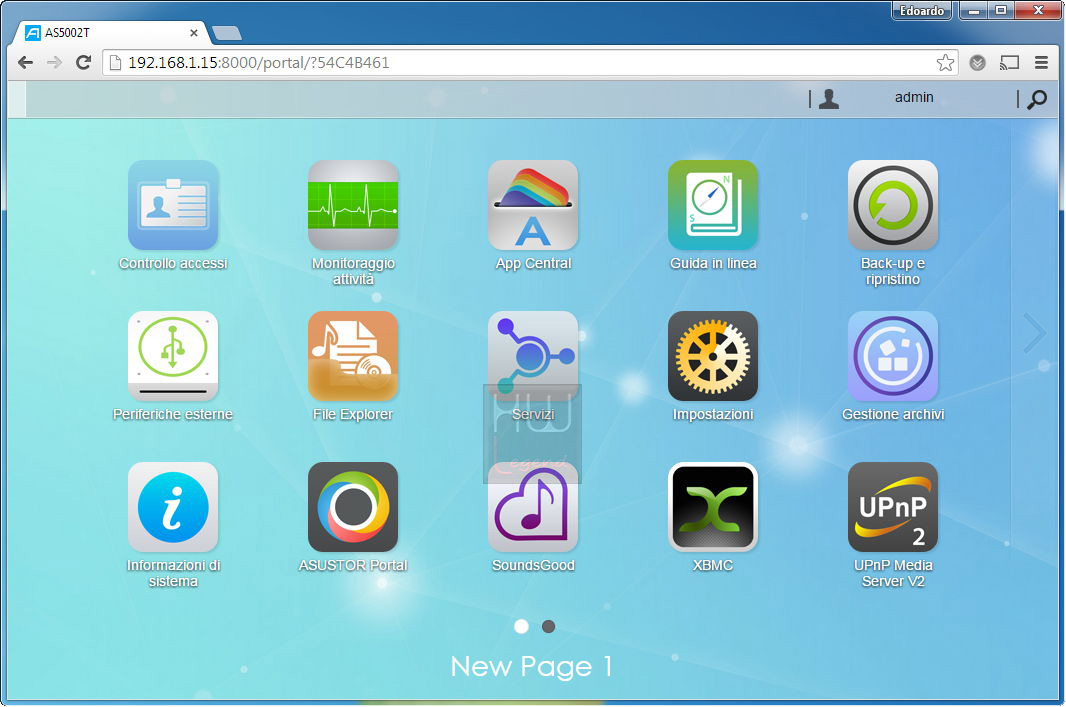Click the New Page 1 title
1066x707 pixels.
pyautogui.click(x=532, y=666)
